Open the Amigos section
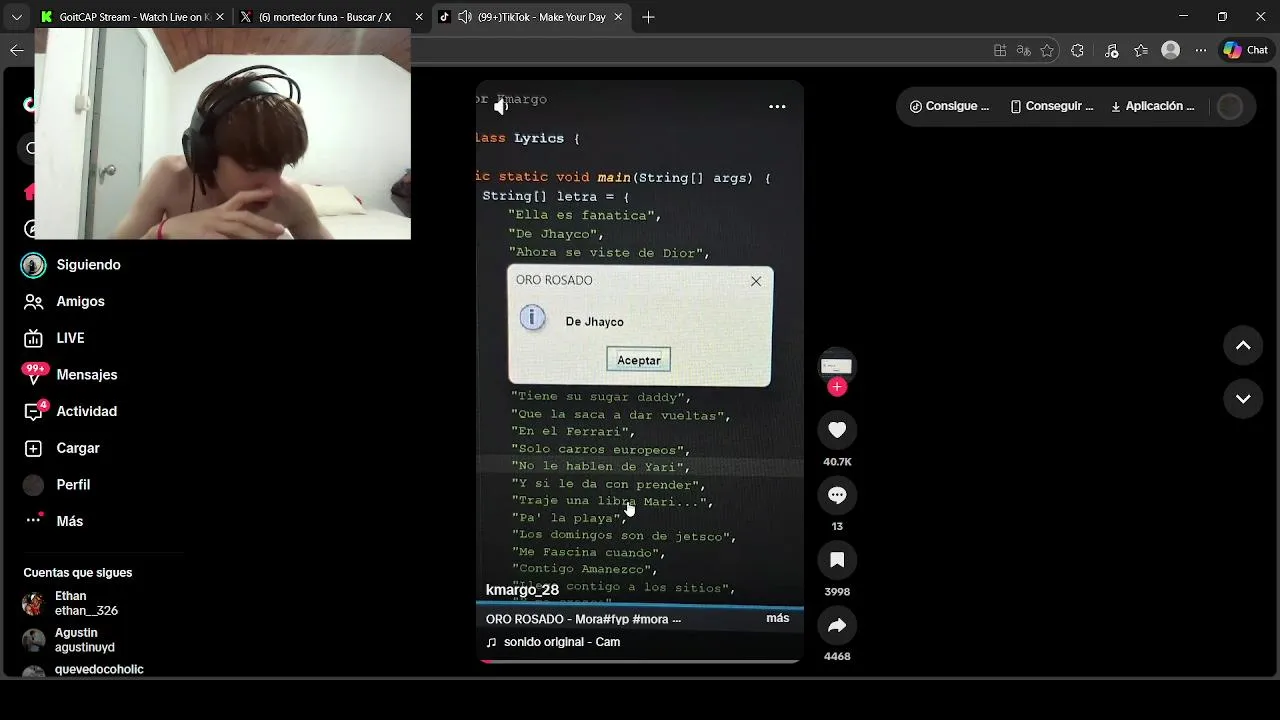1280x720 pixels. [80, 301]
